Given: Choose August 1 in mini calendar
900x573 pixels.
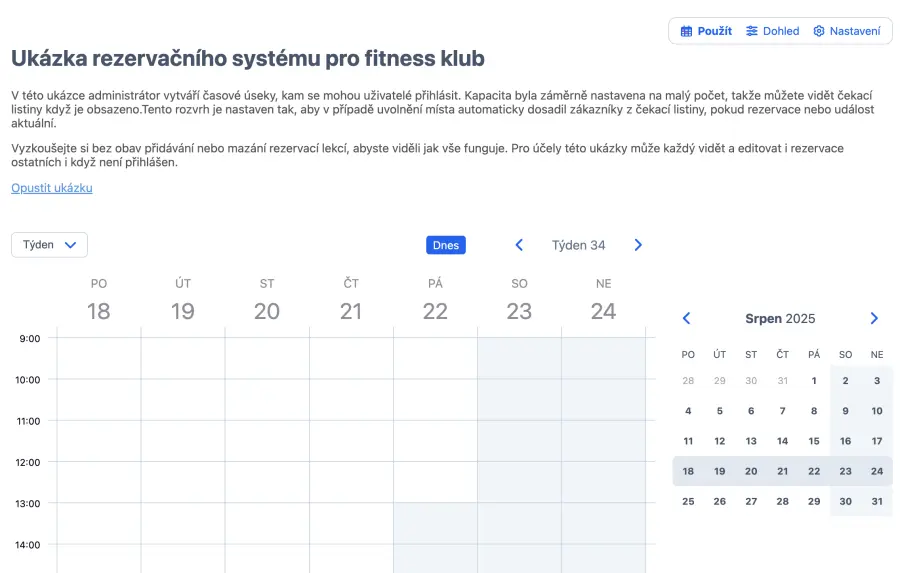Looking at the screenshot, I should pyautogui.click(x=814, y=381).
